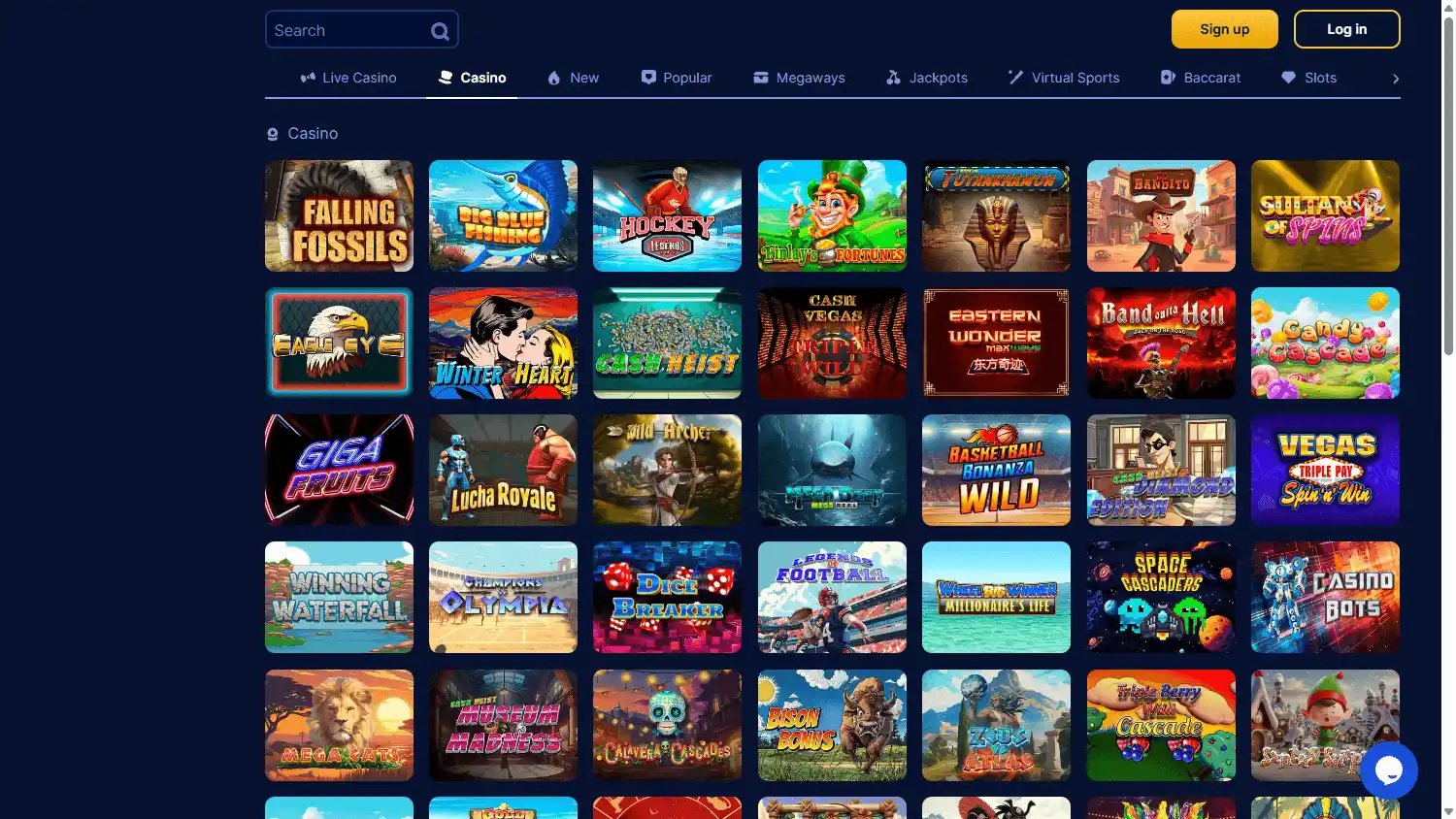This screenshot has height=819, width=1456.
Task: Open the Falling Fossils game
Action: click(x=339, y=215)
